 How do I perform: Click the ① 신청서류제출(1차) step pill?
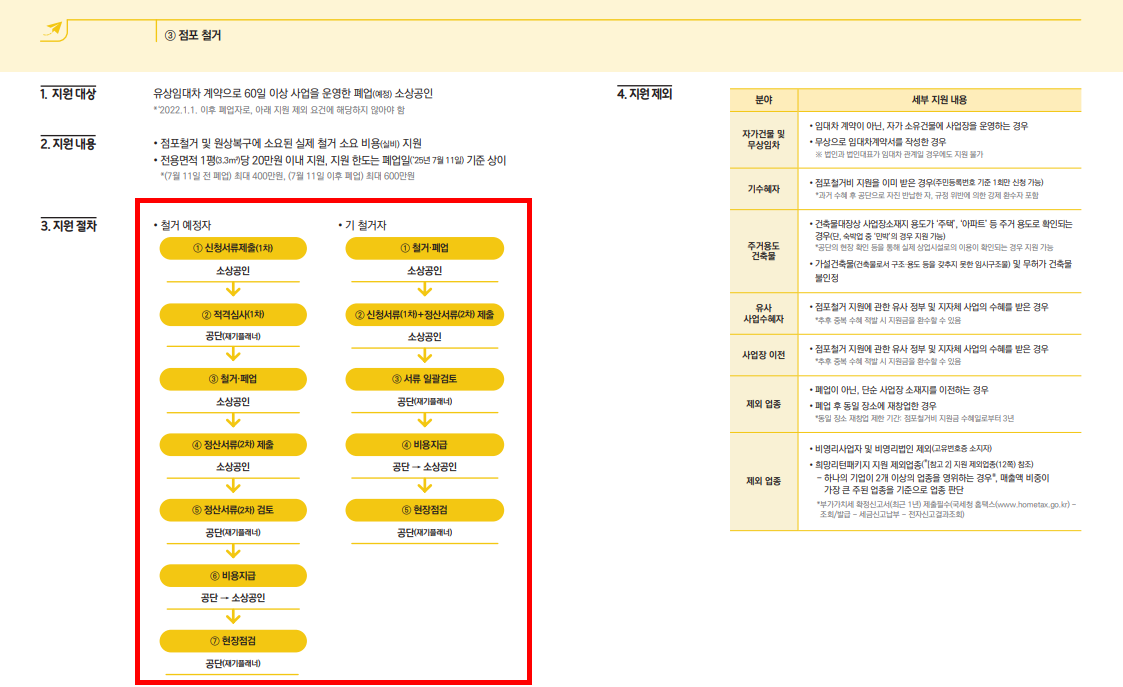(233, 248)
